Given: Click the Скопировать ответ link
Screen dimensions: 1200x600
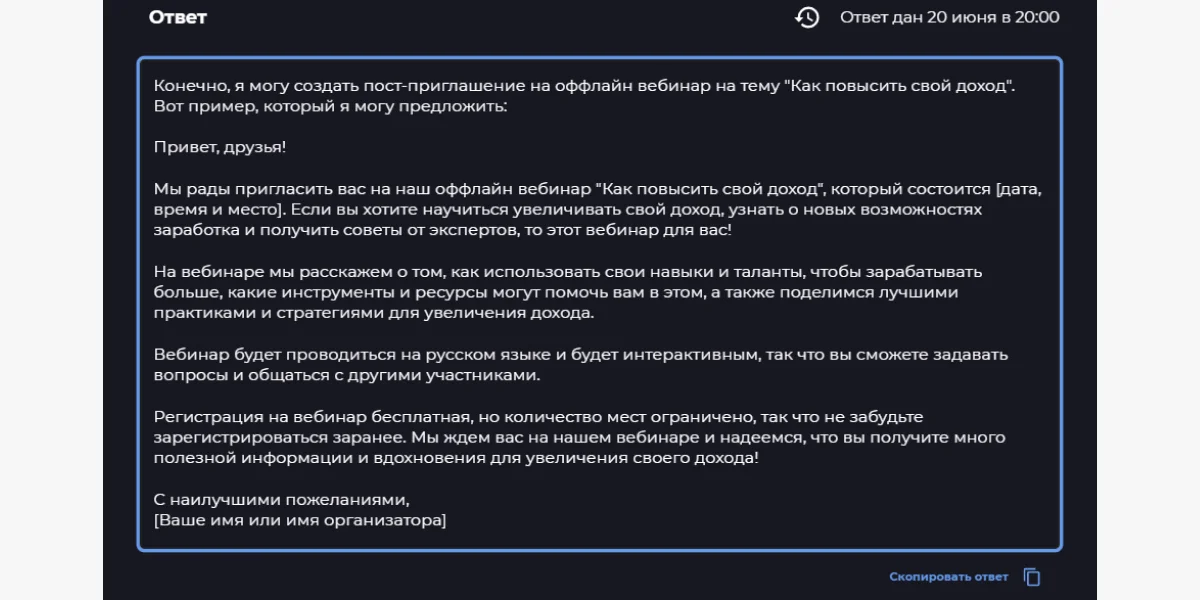Looking at the screenshot, I should tap(948, 577).
